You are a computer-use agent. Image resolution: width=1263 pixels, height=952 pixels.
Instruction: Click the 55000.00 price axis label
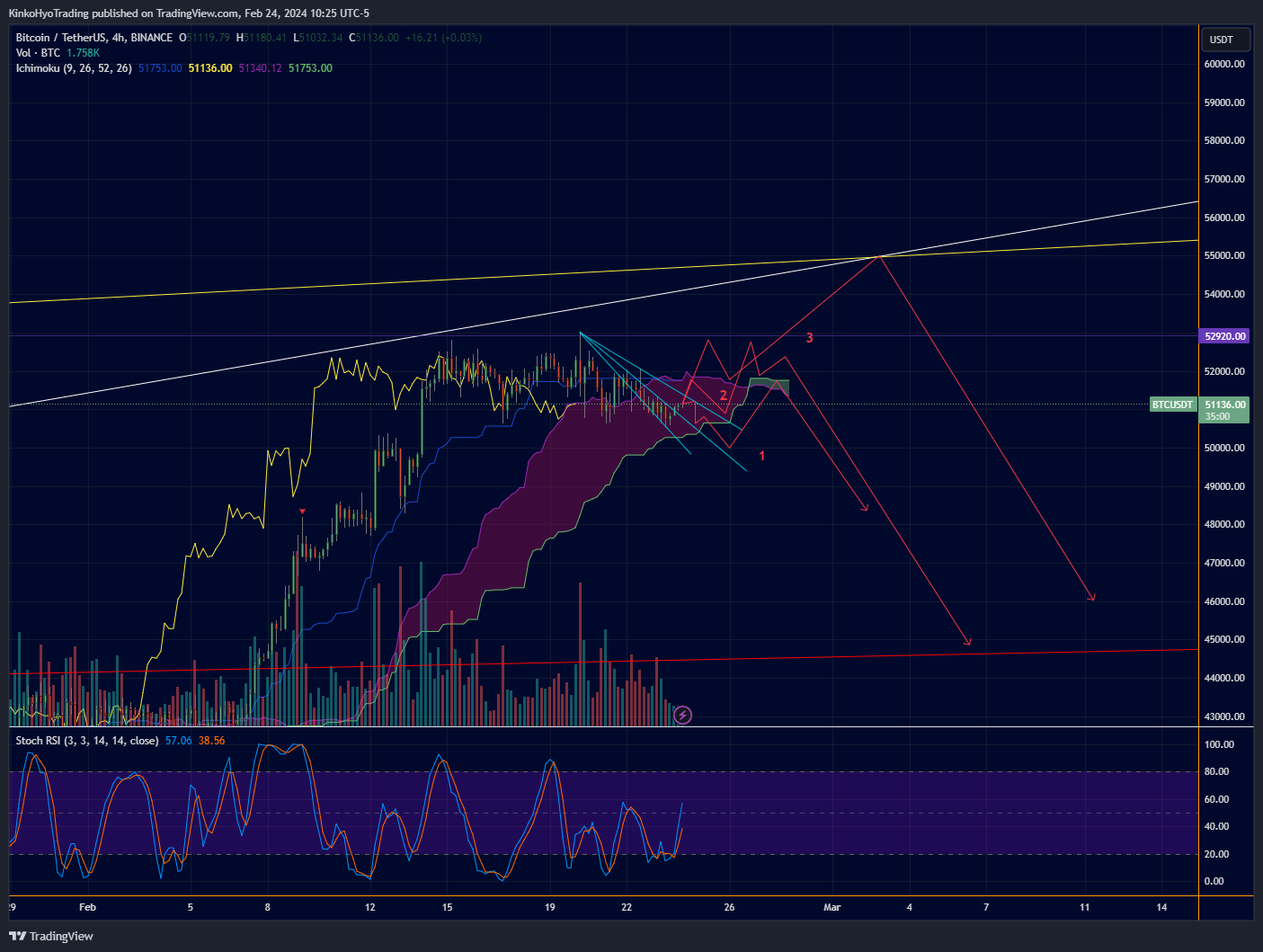click(x=1224, y=255)
